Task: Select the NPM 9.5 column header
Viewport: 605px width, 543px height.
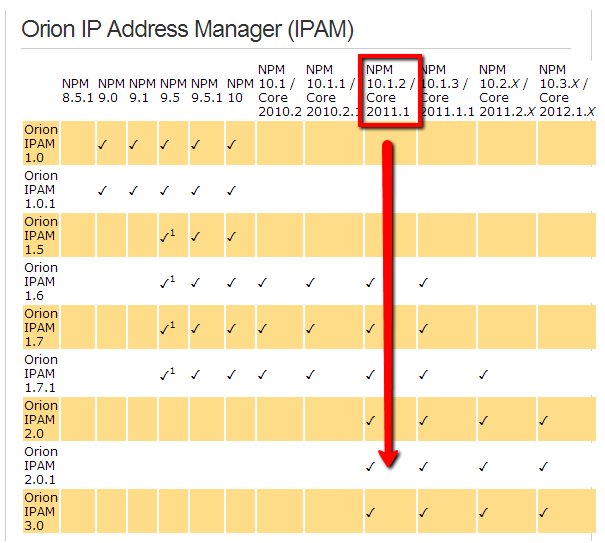Action: coord(173,91)
